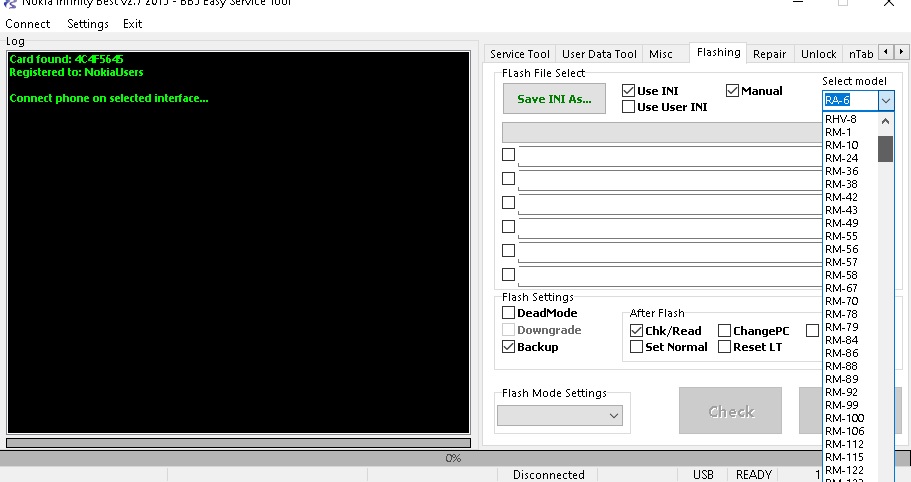This screenshot has height=482, width=911.
Task: Select RM-89 entry
Action: tap(852, 379)
